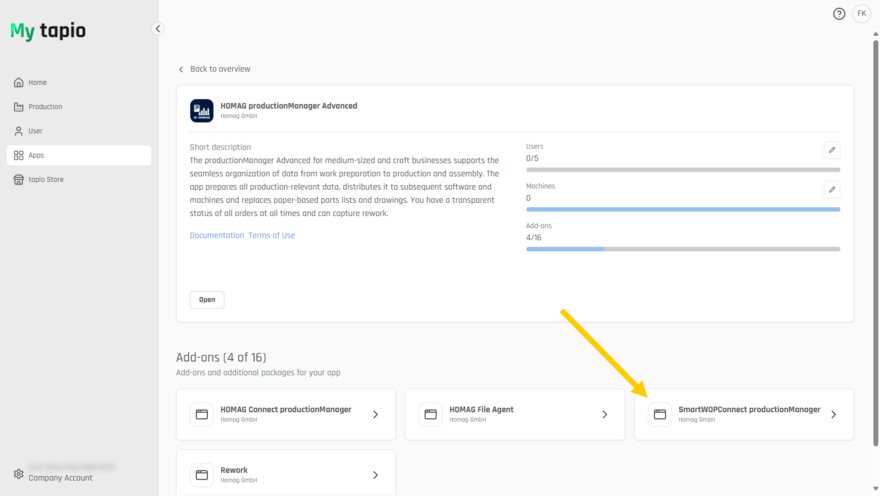Click the HOMAG productionManager Advanced app icon
The width and height of the screenshot is (880, 496).
tap(201, 111)
